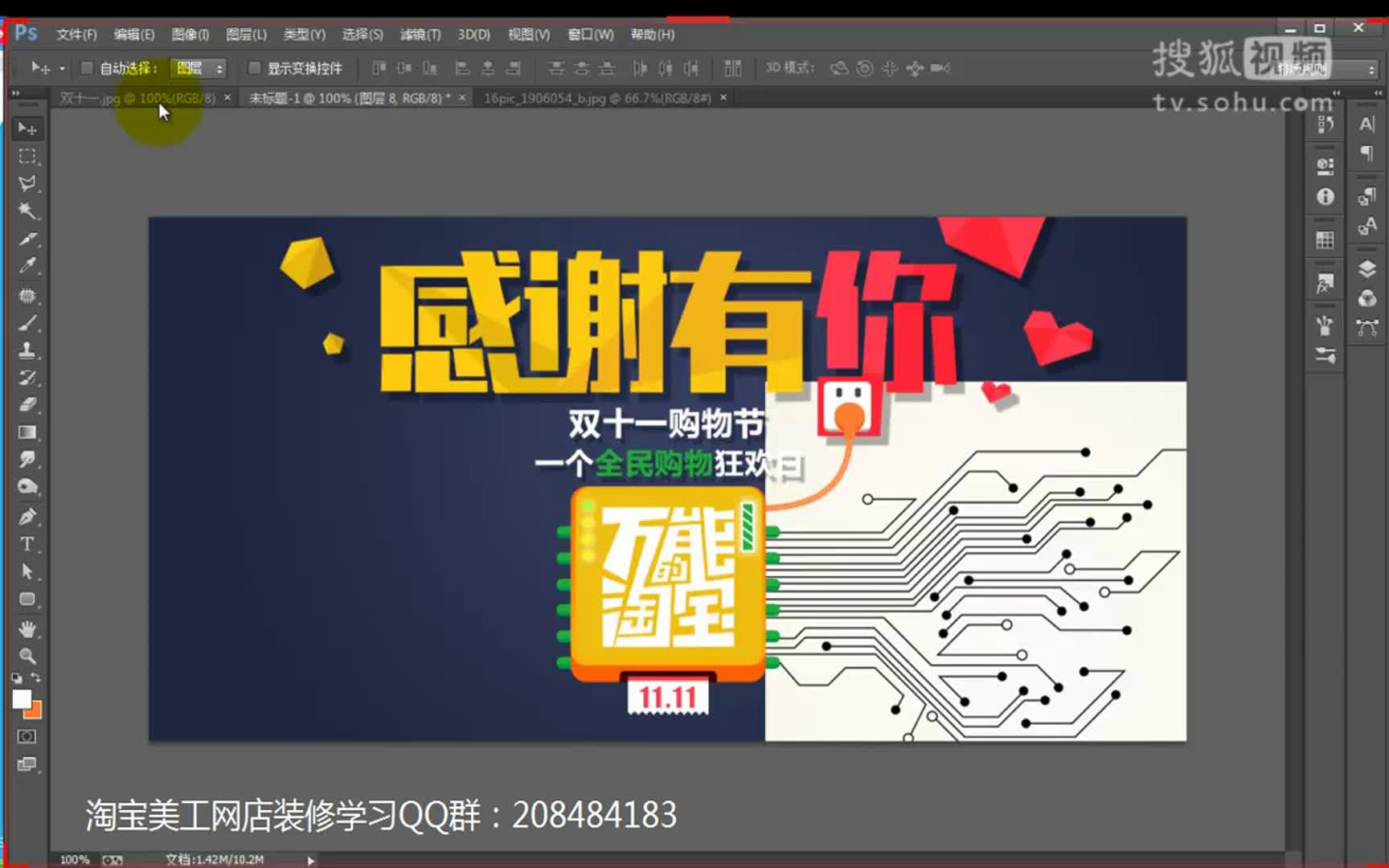Switch to 16pic_1906054_b.jpg tab
Image resolution: width=1389 pixels, height=868 pixels.
[597, 98]
